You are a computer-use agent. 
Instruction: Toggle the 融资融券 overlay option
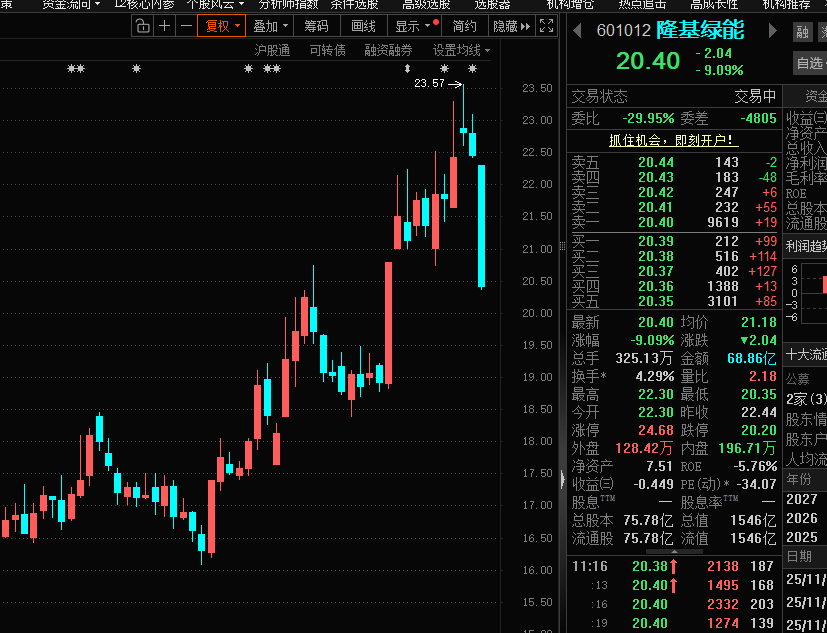pos(388,50)
